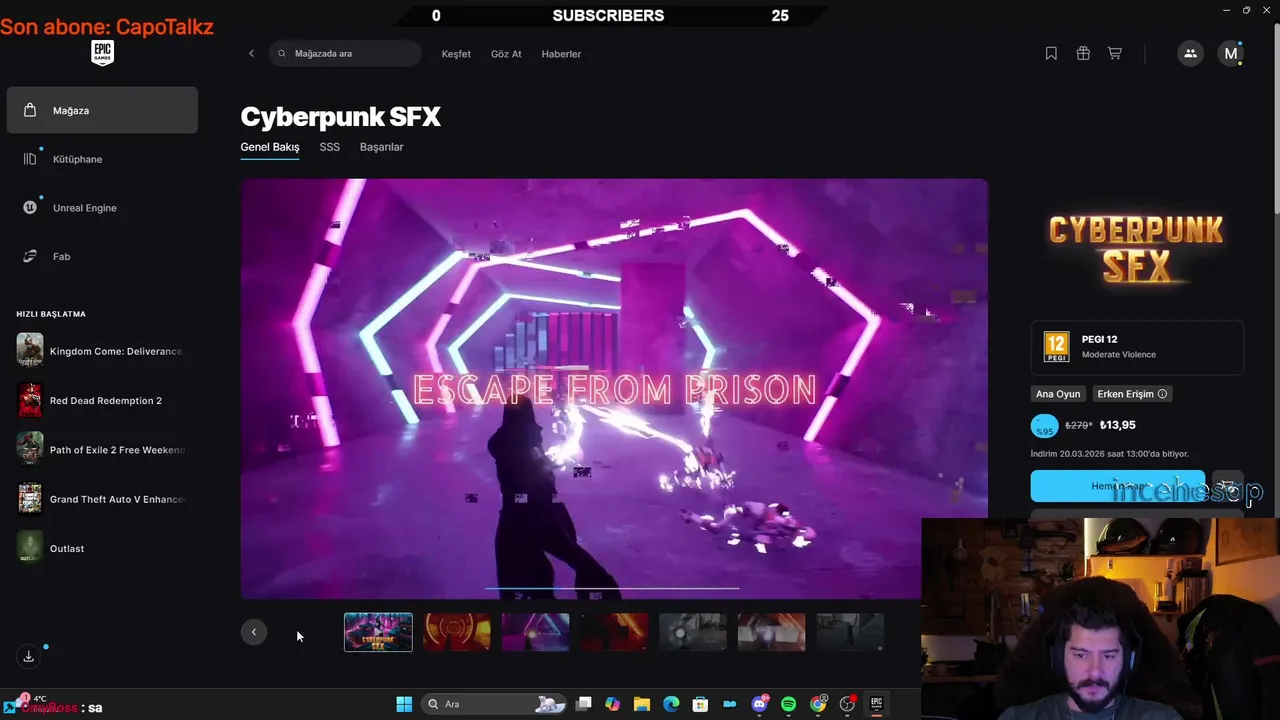Select the first Cyberpunk SFX thumbnail

tap(378, 632)
